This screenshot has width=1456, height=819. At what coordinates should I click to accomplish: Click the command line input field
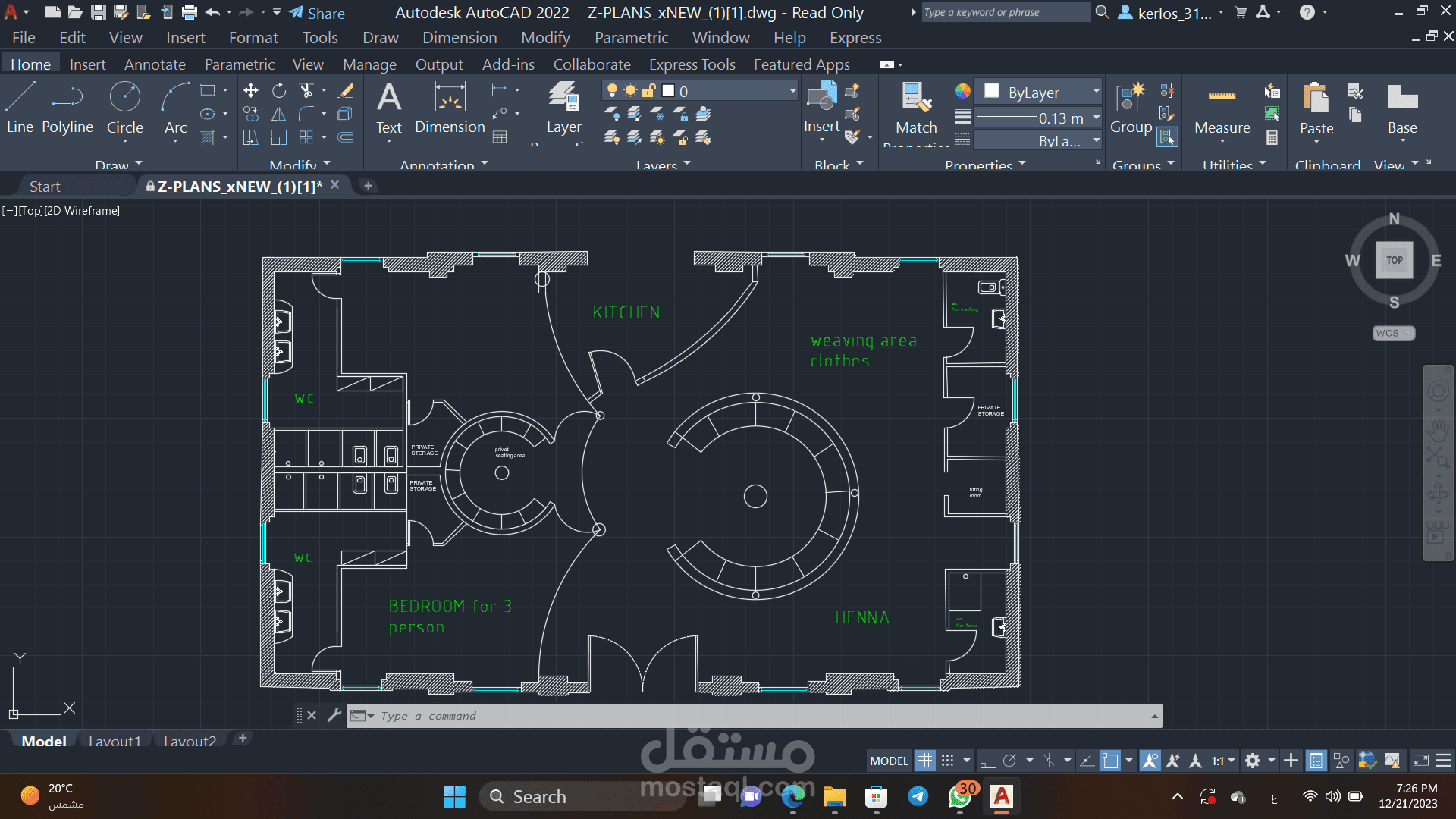[x=754, y=716]
